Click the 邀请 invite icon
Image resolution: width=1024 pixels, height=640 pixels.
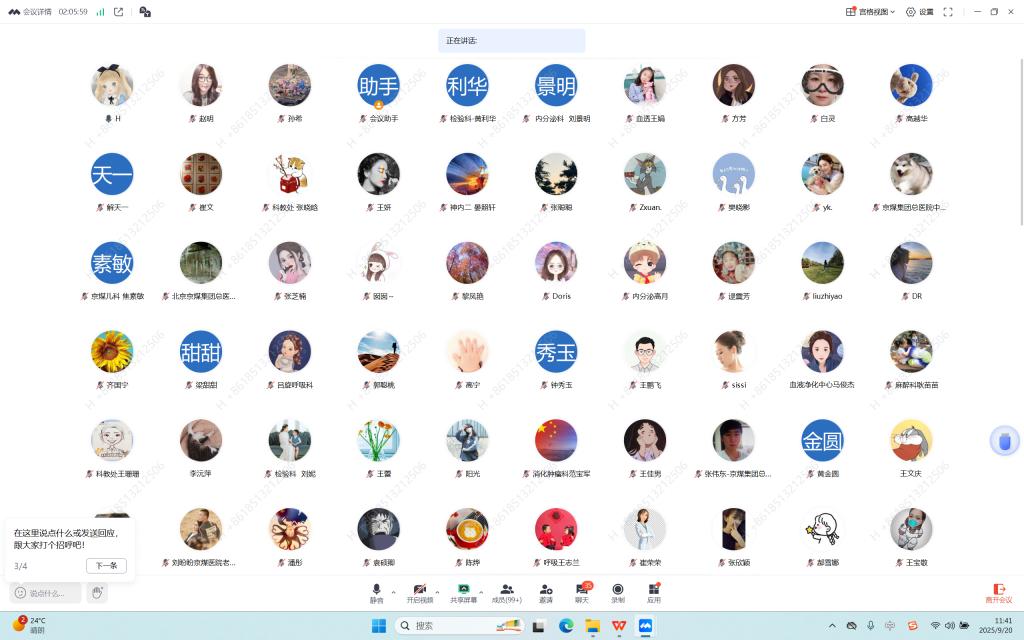pos(546,592)
